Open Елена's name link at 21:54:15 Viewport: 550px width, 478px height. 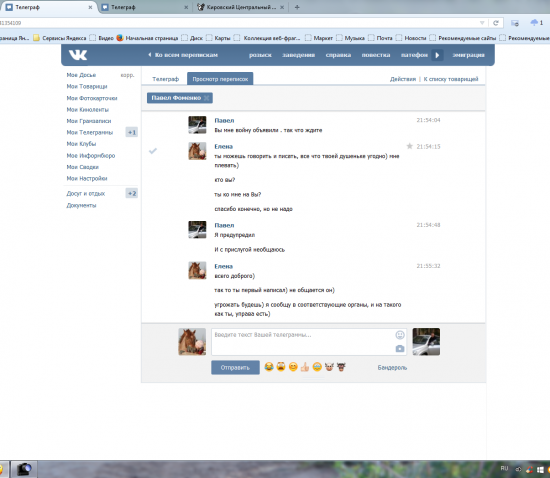223,147
